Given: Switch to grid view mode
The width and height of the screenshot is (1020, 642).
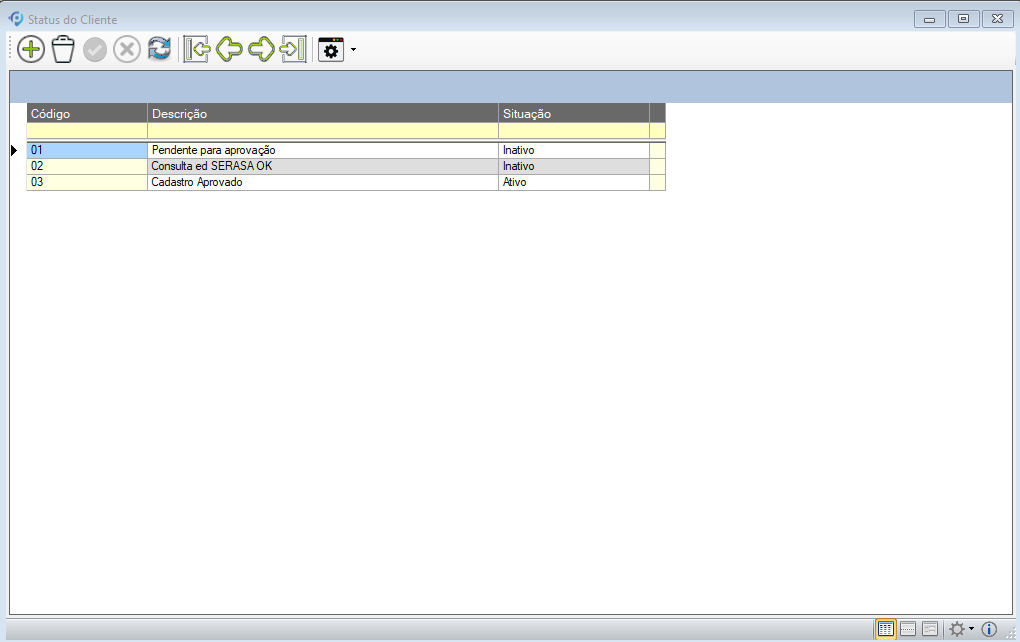Looking at the screenshot, I should coord(885,629).
